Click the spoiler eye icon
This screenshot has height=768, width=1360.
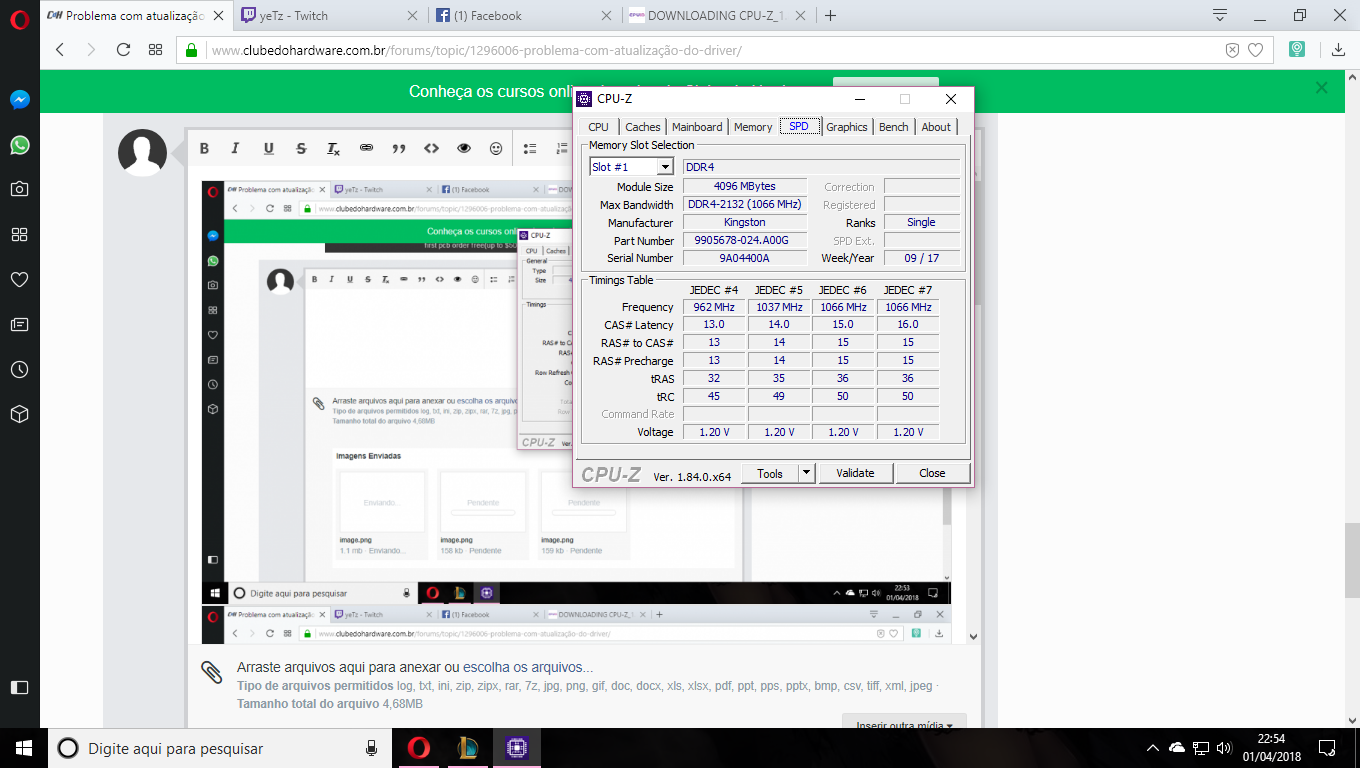pyautogui.click(x=463, y=148)
